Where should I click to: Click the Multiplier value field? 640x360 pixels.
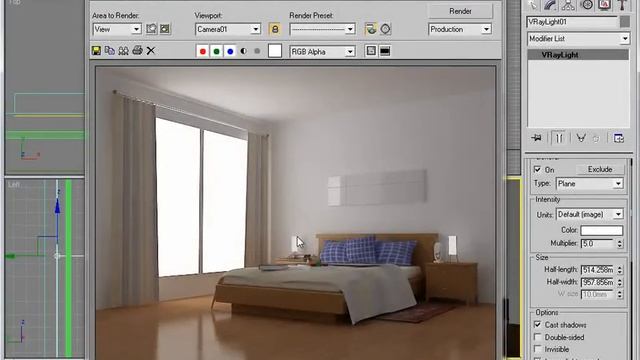pyautogui.click(x=598, y=244)
